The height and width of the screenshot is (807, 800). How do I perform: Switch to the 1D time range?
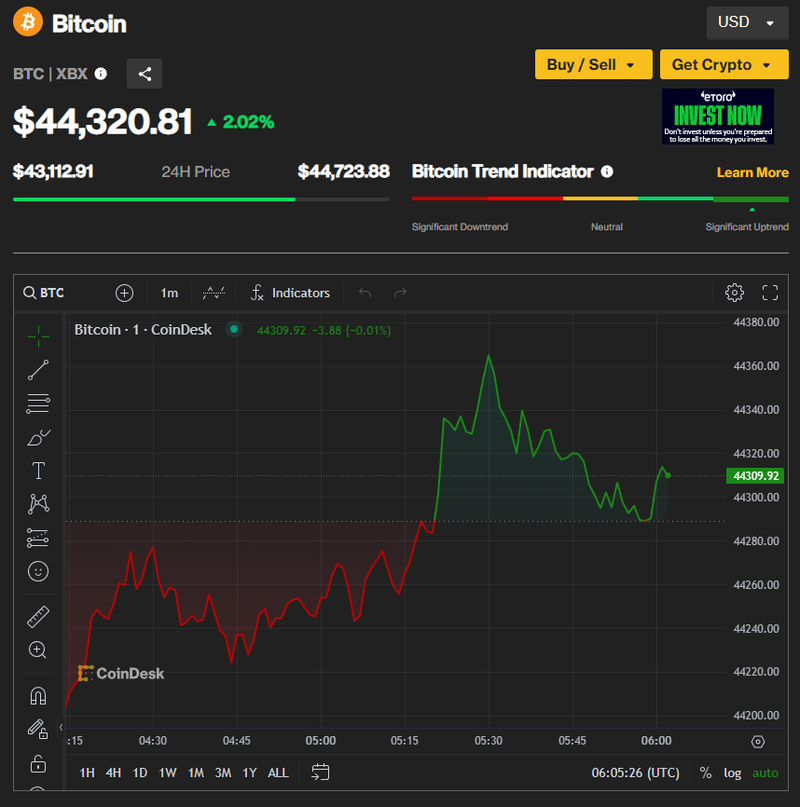point(140,773)
